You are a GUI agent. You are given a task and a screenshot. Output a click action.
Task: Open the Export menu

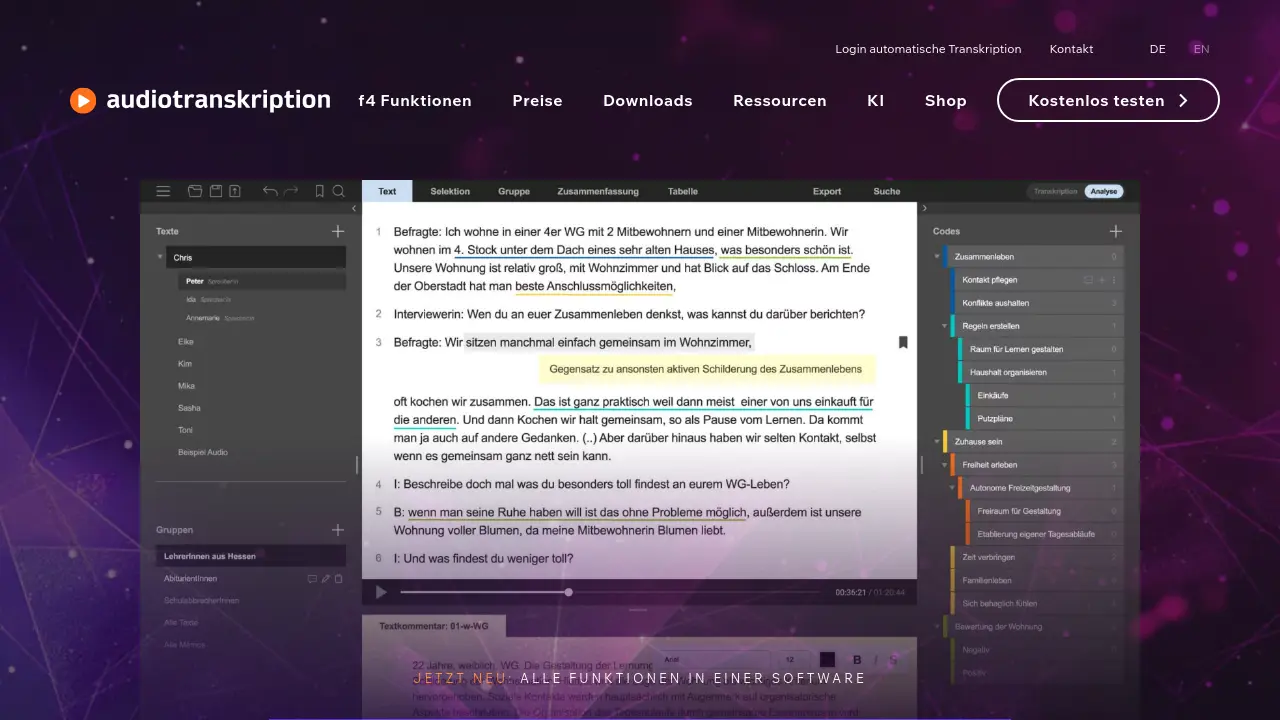[826, 191]
